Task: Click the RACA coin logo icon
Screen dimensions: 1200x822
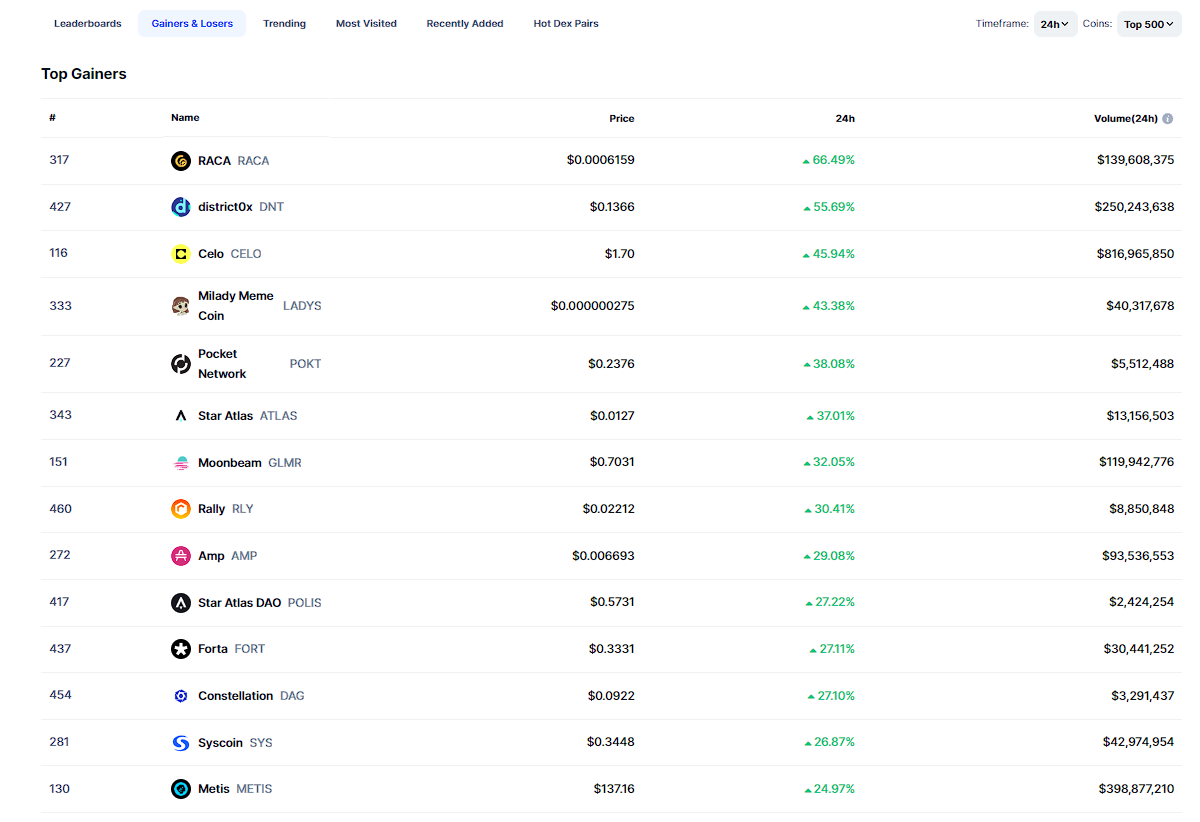Action: 180,161
